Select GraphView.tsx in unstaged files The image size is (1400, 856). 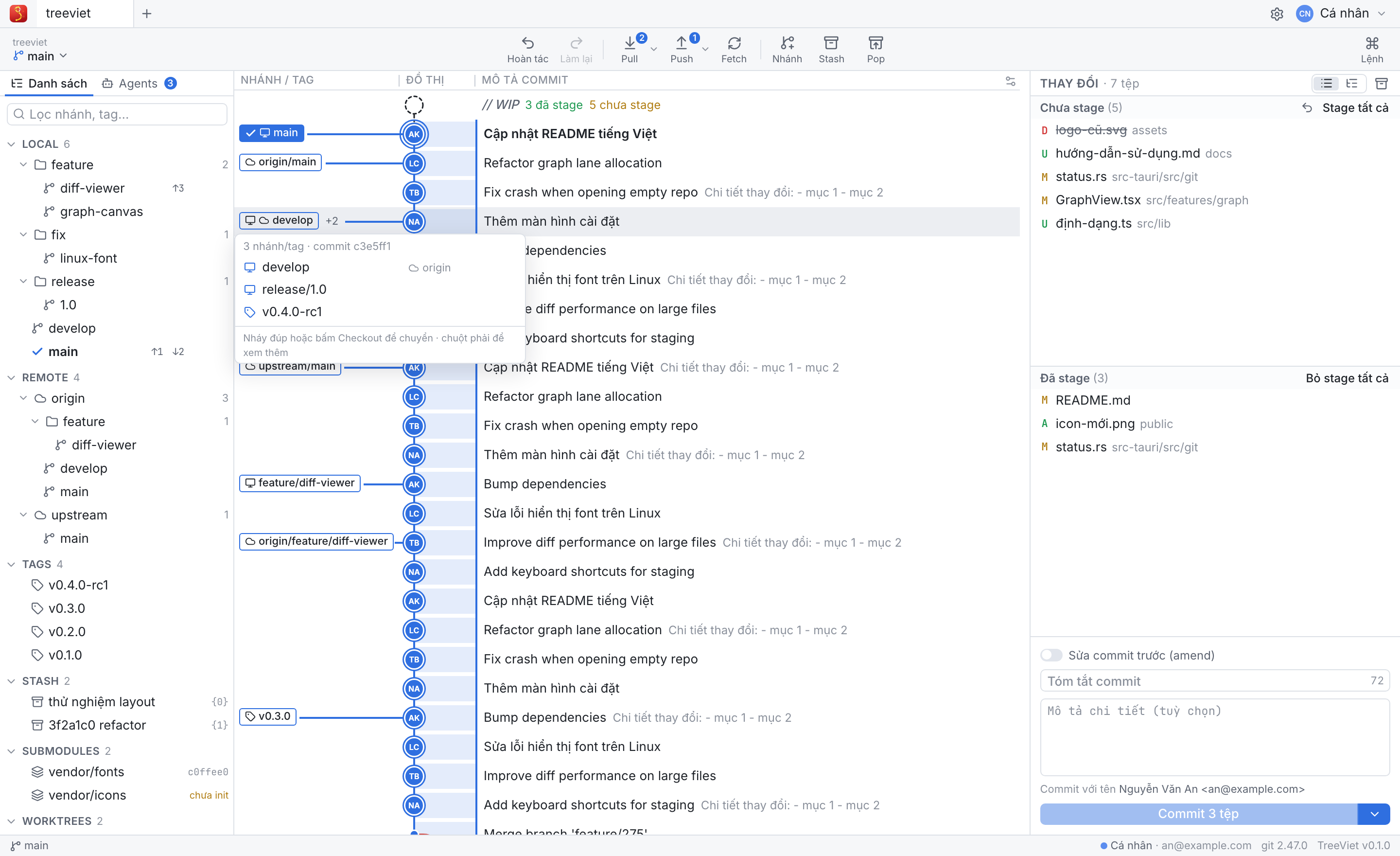[1214, 200]
